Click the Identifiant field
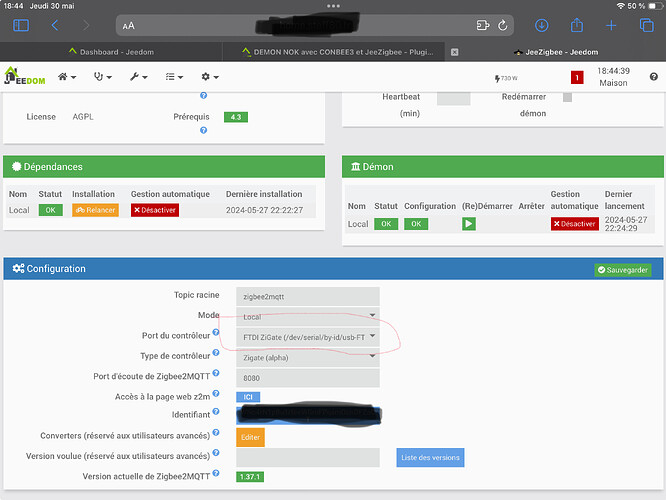 309,415
